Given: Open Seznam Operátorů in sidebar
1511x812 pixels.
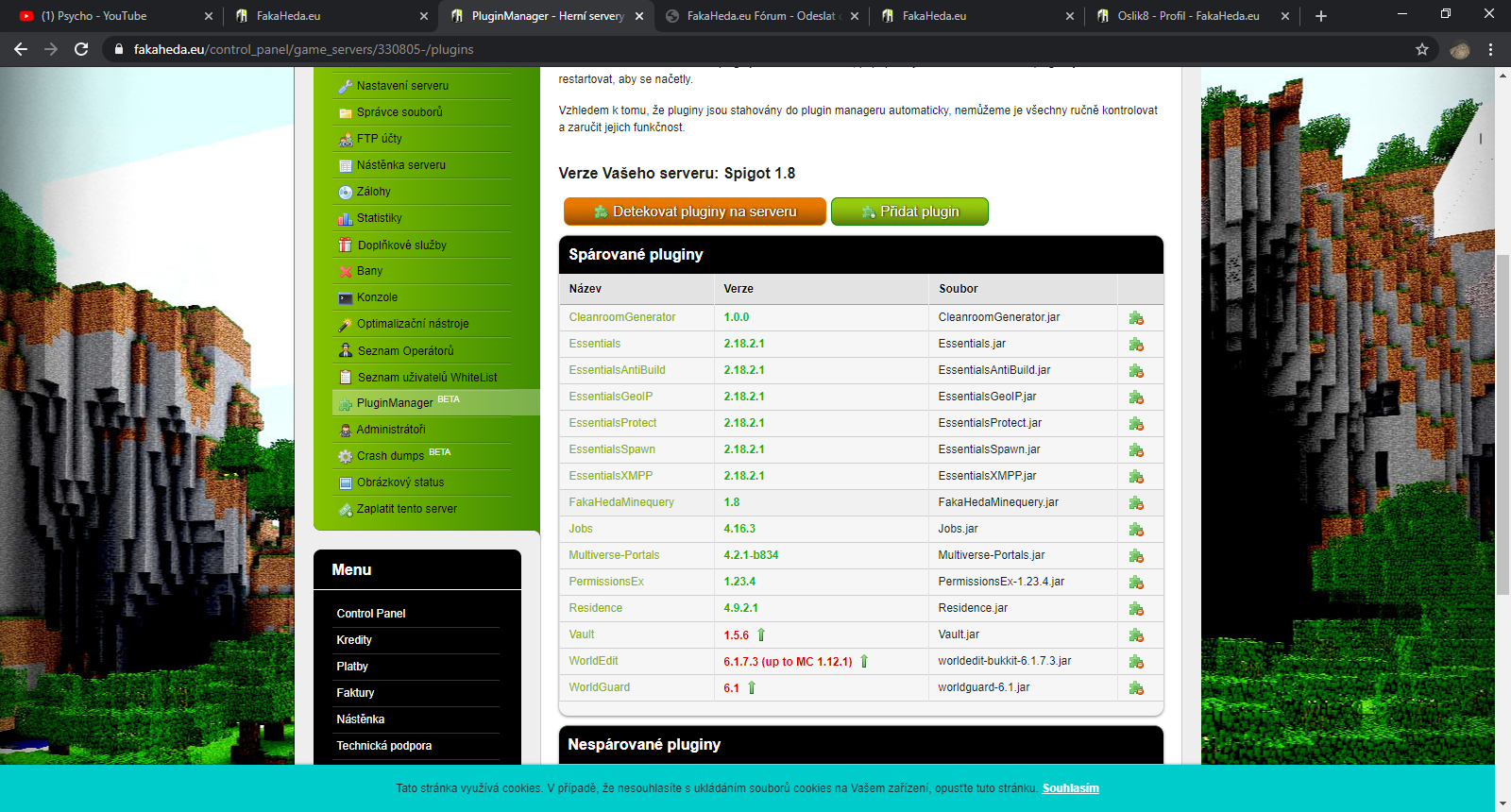Looking at the screenshot, I should pyautogui.click(x=405, y=350).
